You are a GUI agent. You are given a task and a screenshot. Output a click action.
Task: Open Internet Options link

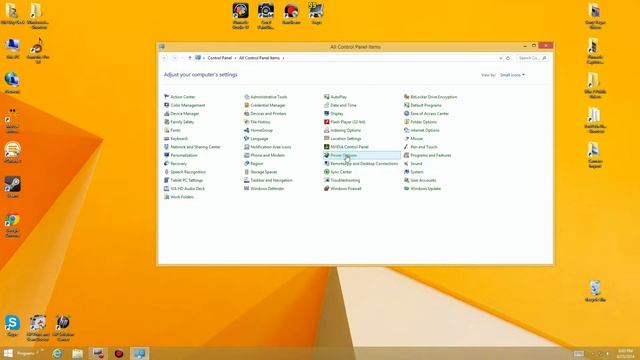click(x=425, y=130)
